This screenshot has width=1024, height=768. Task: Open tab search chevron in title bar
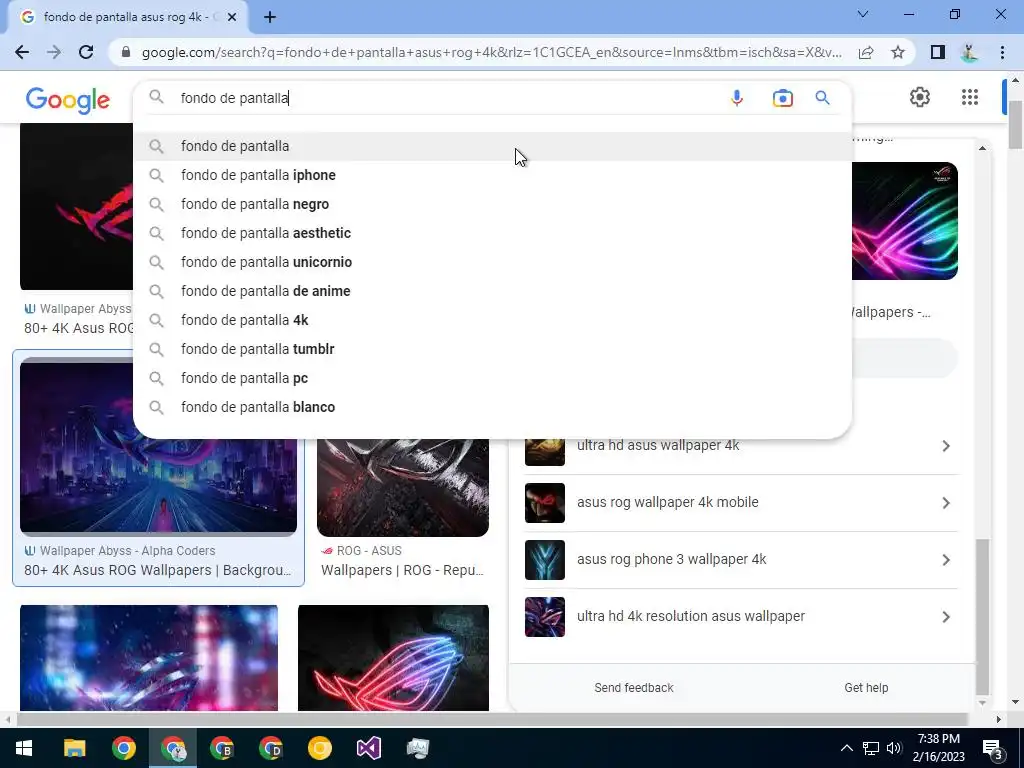[863, 14]
